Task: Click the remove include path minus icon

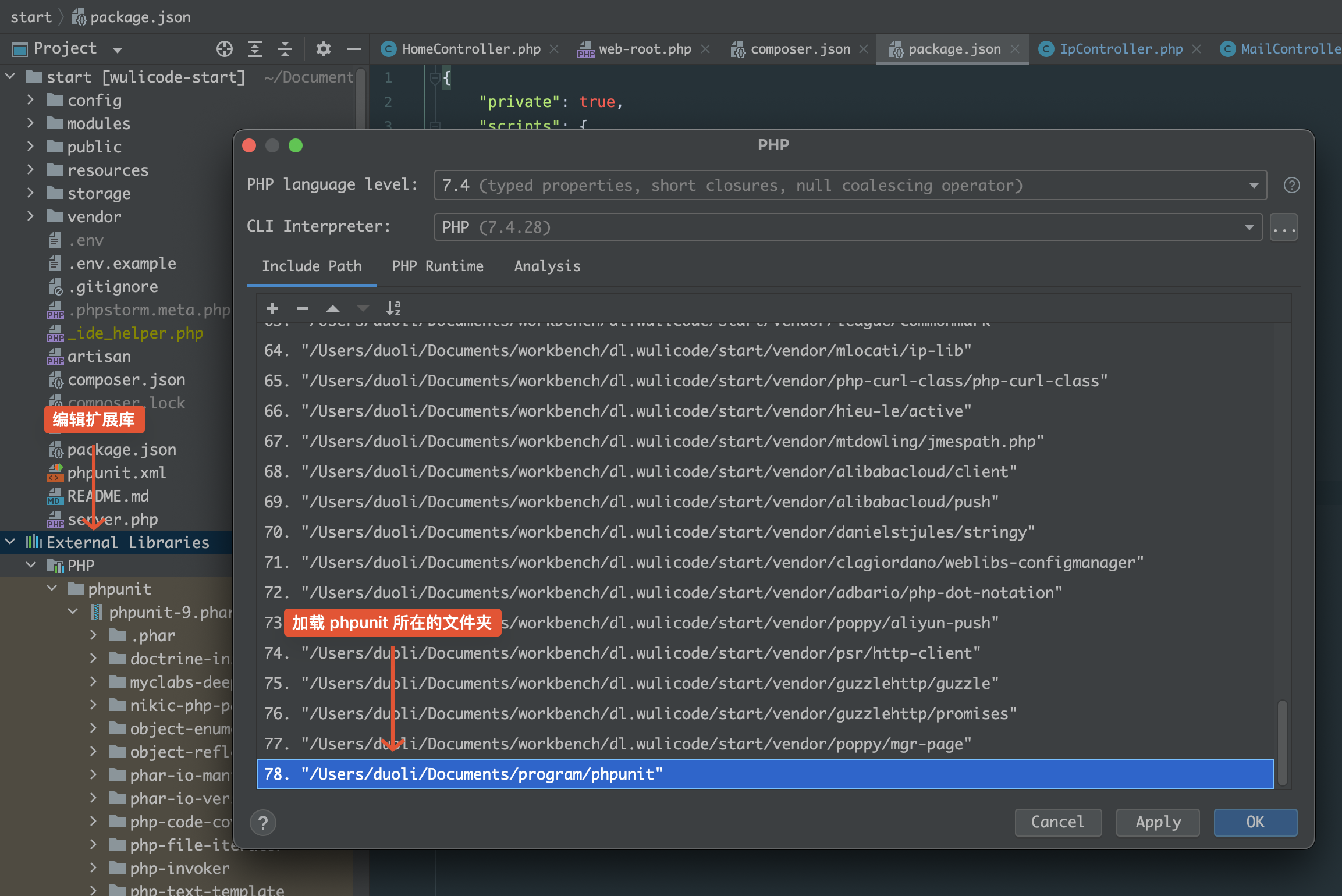Action: (302, 308)
